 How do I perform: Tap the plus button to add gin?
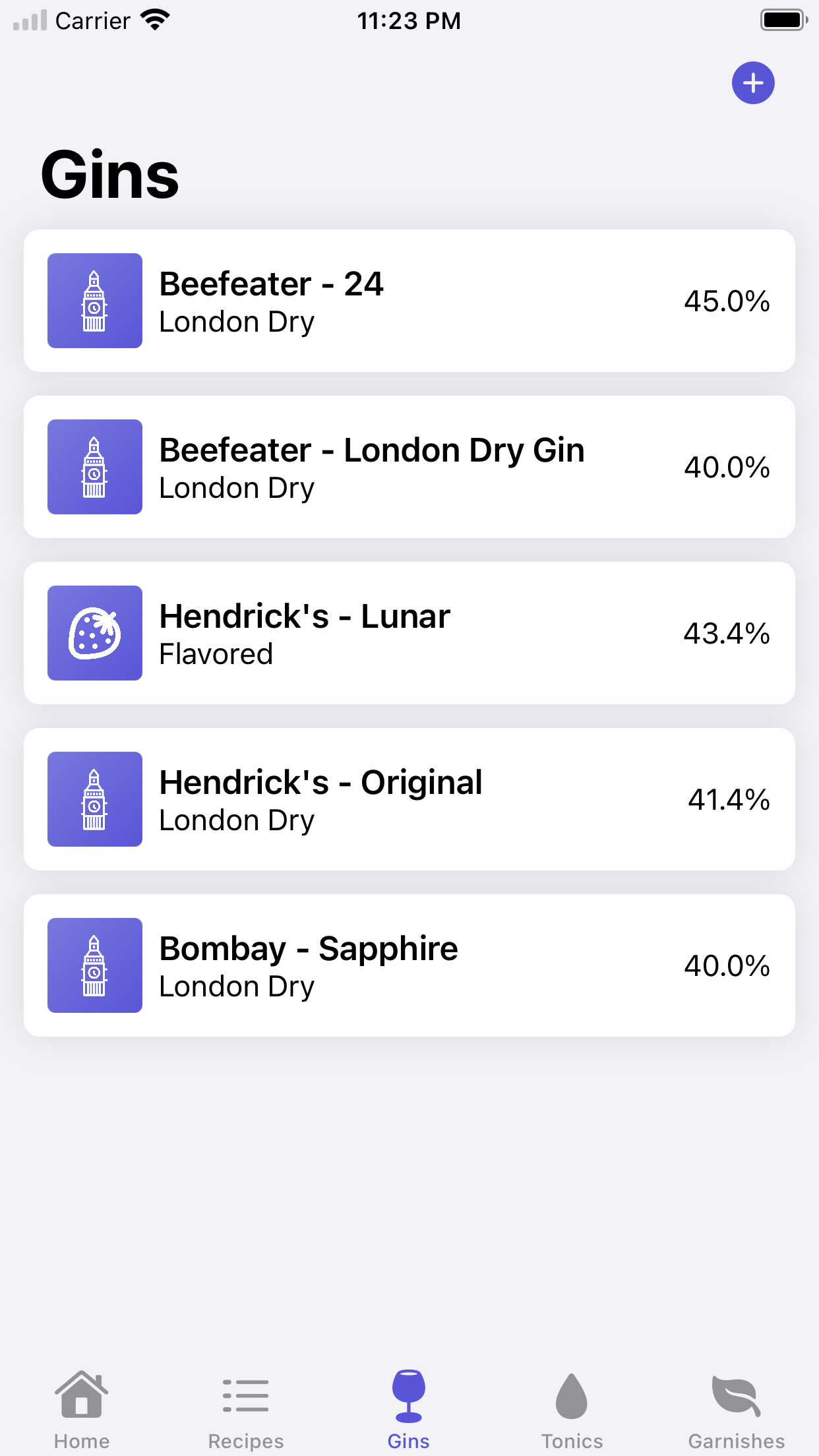click(753, 83)
